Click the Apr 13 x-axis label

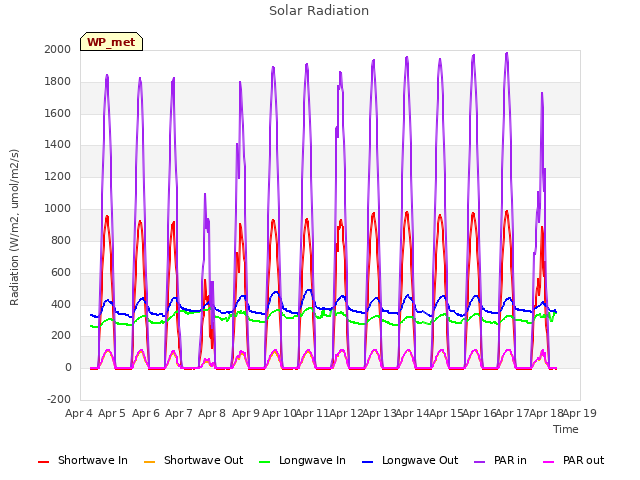379,413
